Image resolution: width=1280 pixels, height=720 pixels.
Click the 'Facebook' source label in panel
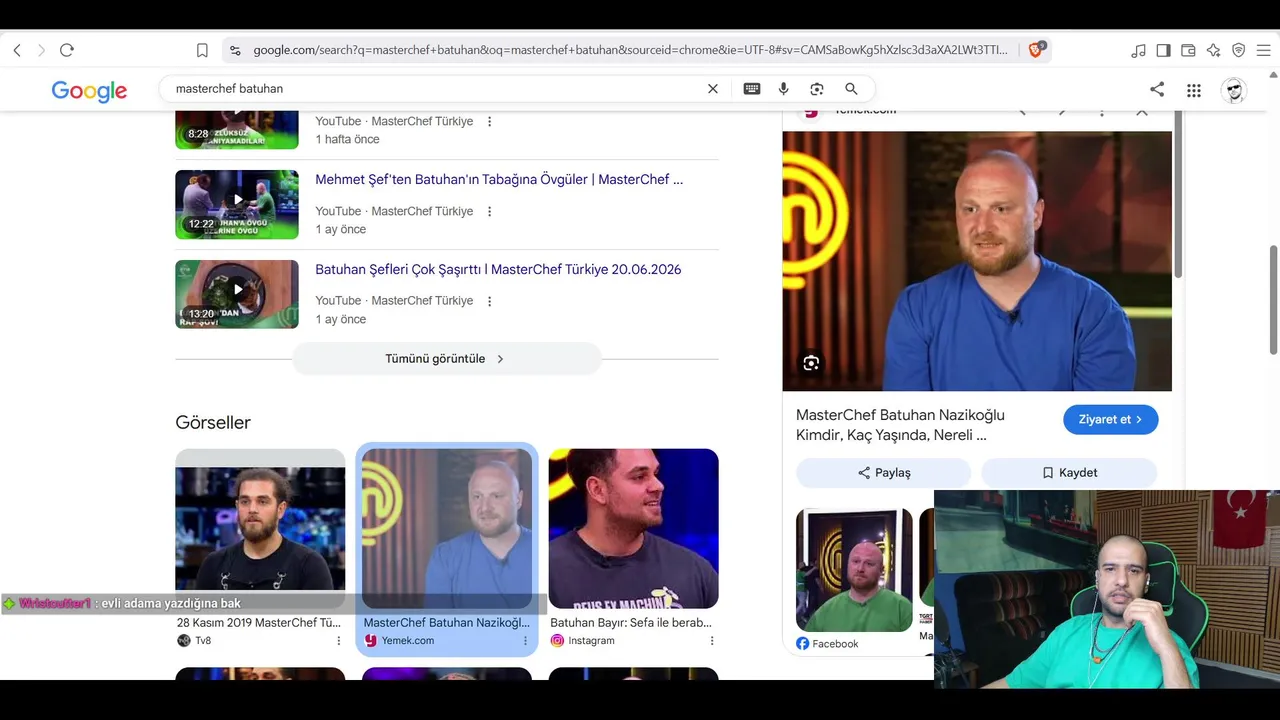point(835,644)
